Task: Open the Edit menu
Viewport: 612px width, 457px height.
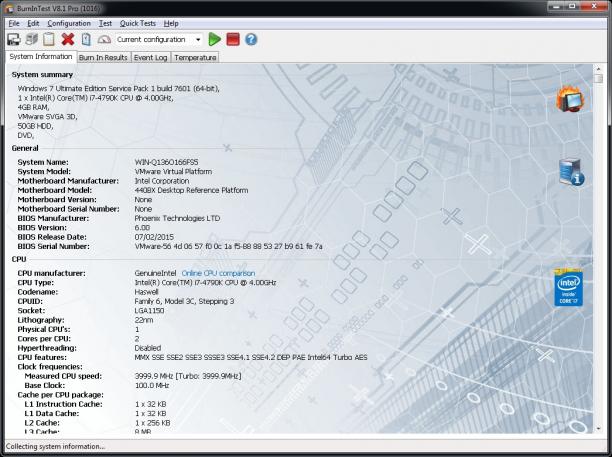Action: pyautogui.click(x=33, y=23)
